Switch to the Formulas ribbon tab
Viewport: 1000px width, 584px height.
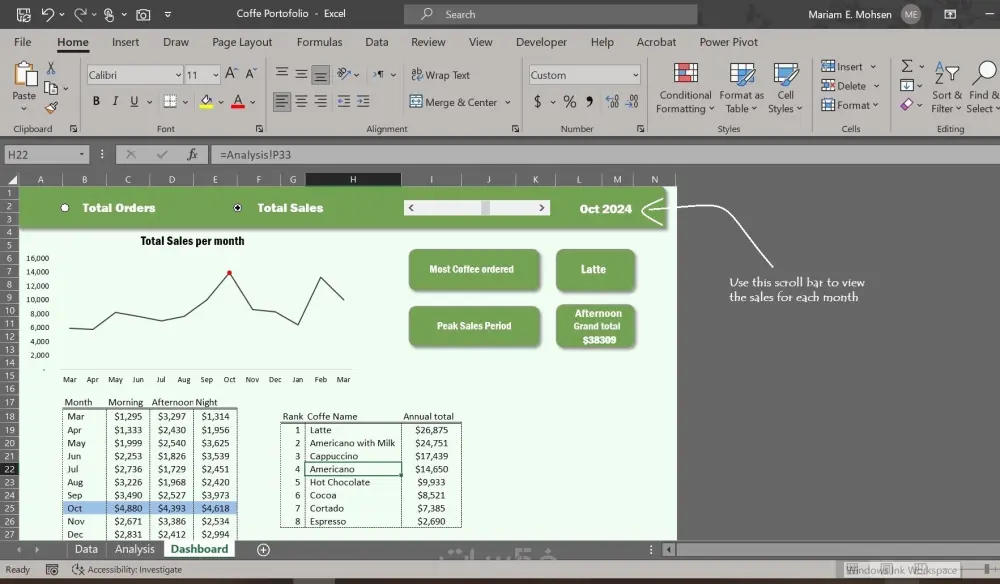(319, 42)
